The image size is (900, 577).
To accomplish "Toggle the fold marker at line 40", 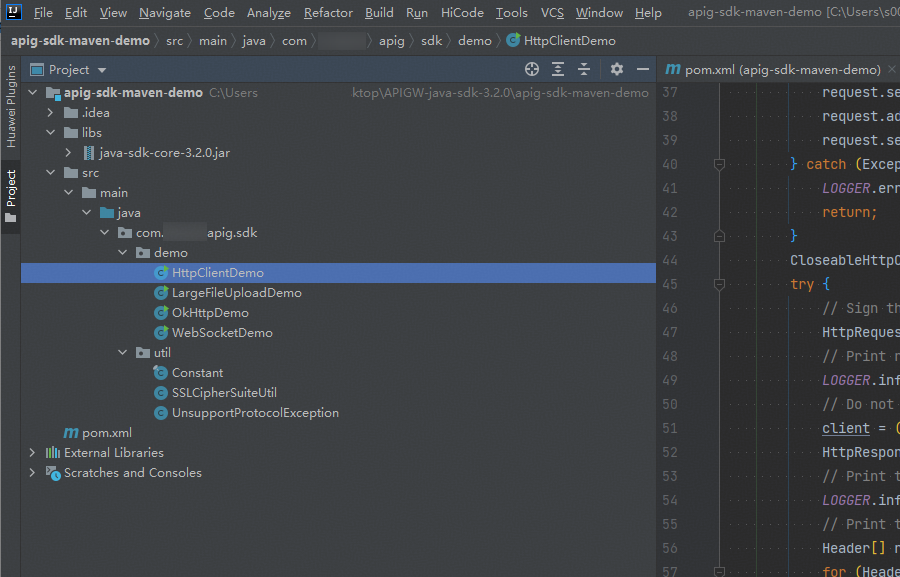I will click(719, 165).
